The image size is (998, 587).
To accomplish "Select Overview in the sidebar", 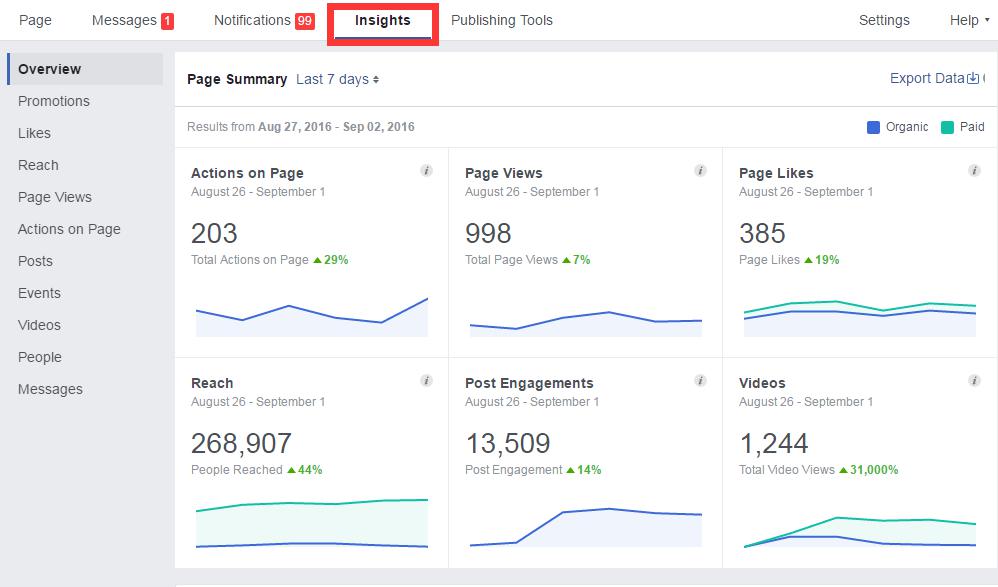I will tap(85, 69).
